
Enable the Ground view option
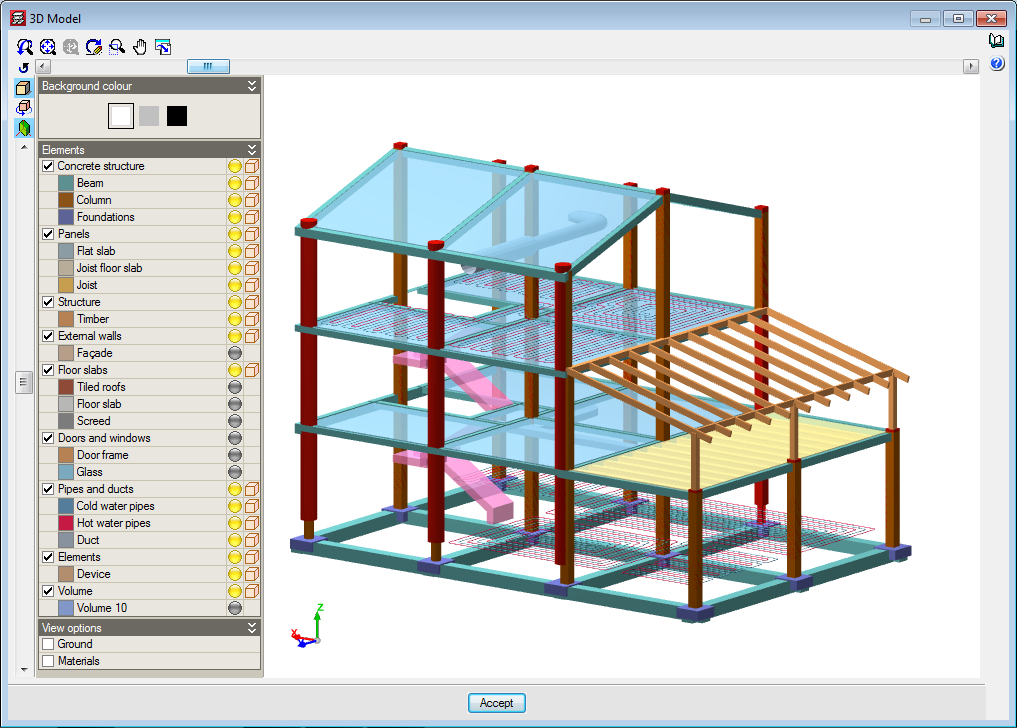(48, 644)
